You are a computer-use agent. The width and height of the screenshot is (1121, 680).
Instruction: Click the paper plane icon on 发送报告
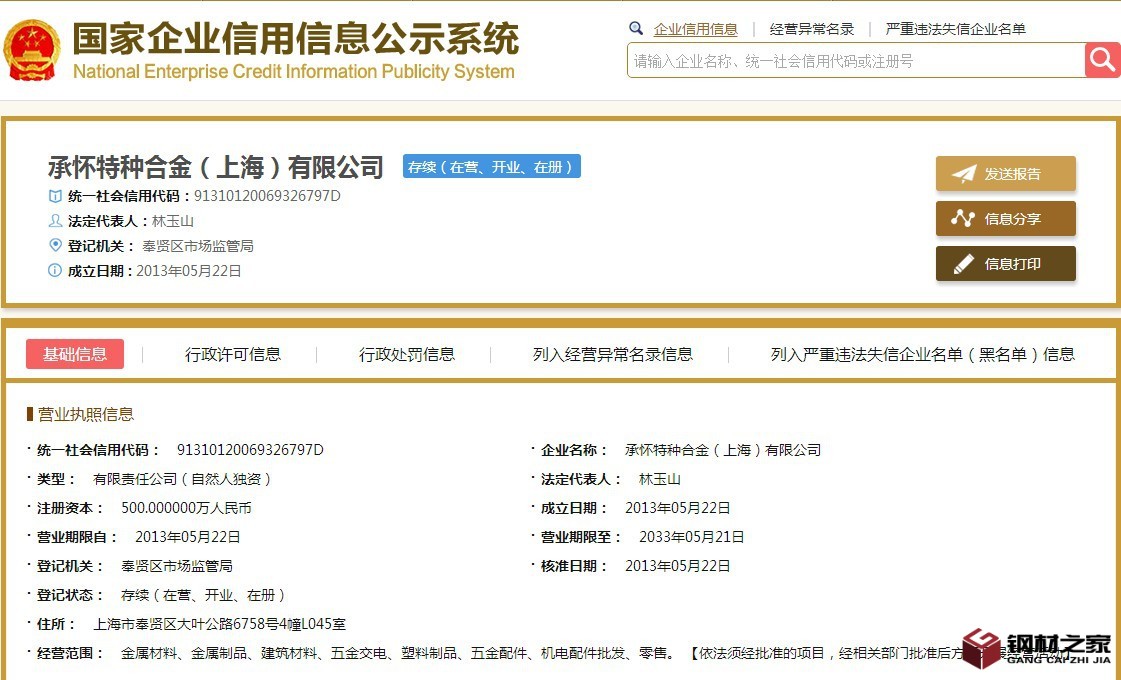click(963, 174)
